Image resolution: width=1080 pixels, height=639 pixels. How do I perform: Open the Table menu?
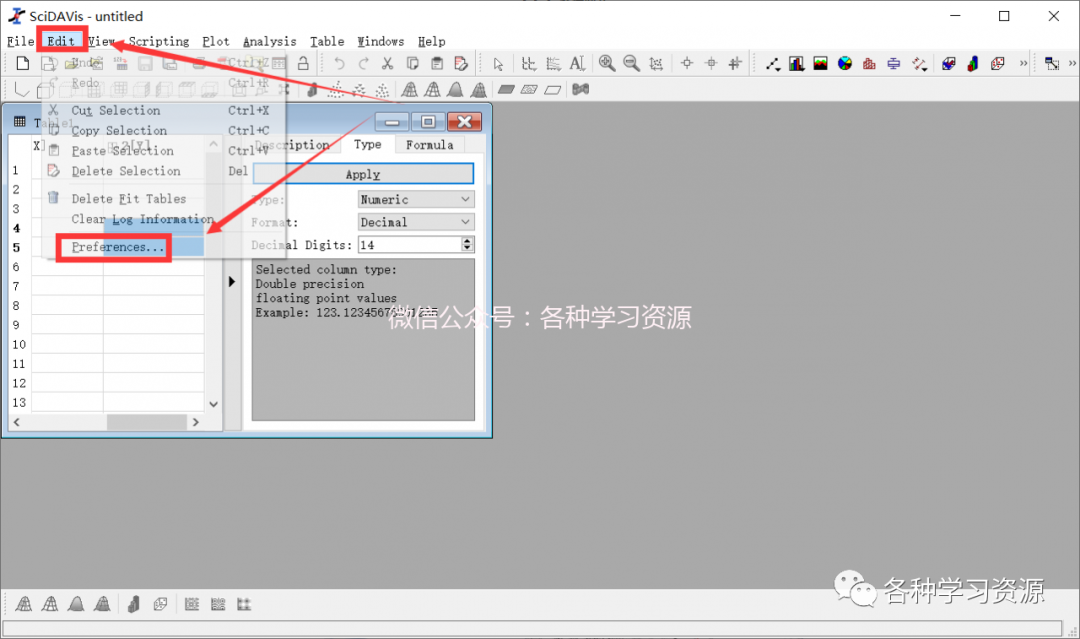(x=326, y=41)
